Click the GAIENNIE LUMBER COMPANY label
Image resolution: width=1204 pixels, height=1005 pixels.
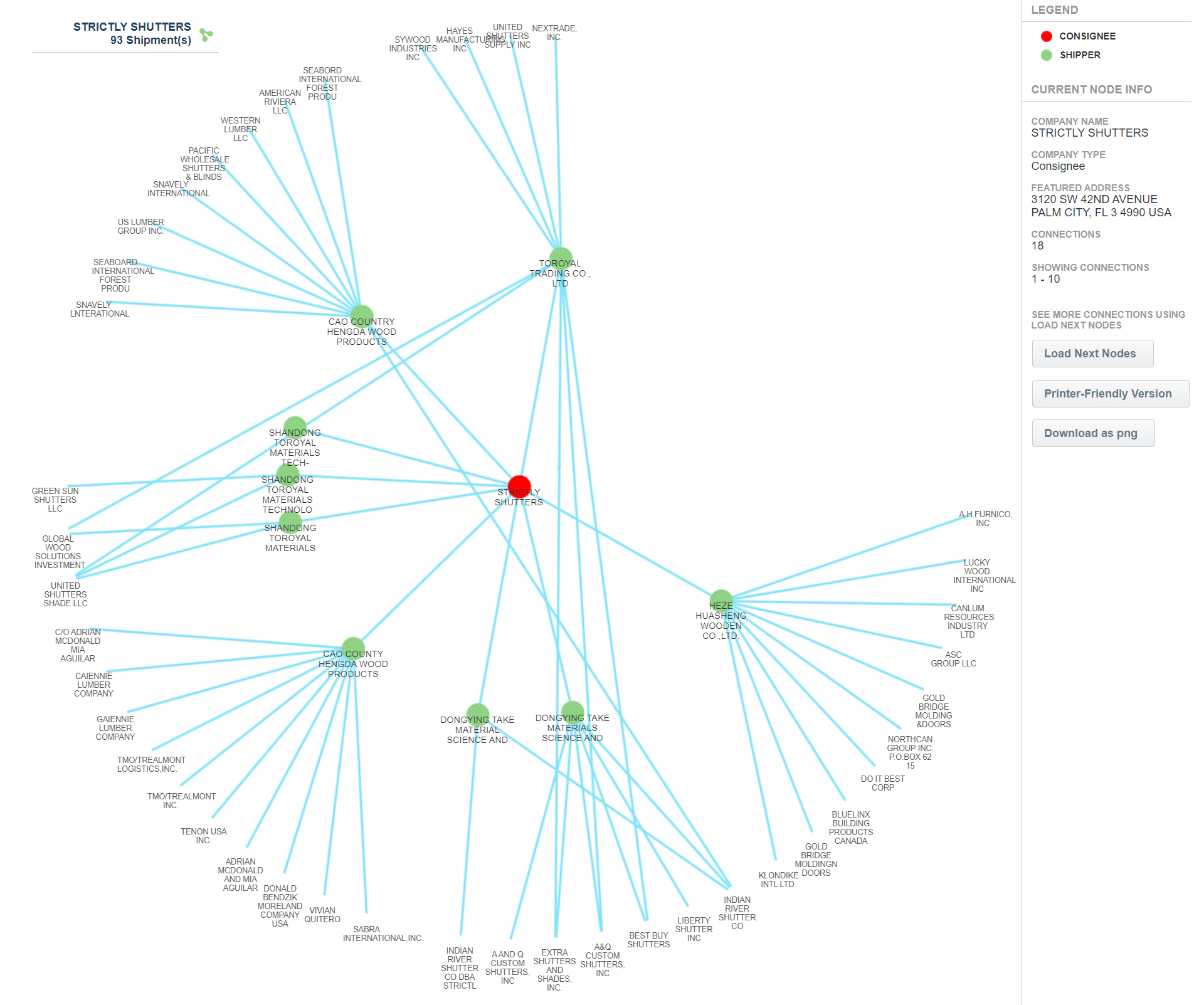(115, 728)
